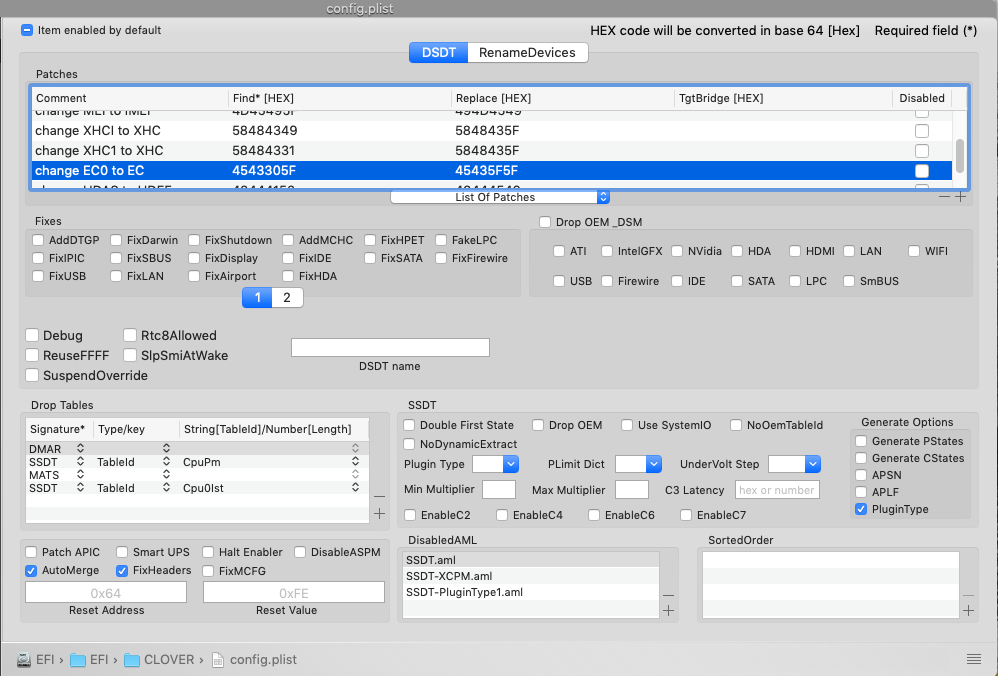The image size is (998, 676).
Task: Select the DSDT tab
Action: click(x=438, y=52)
